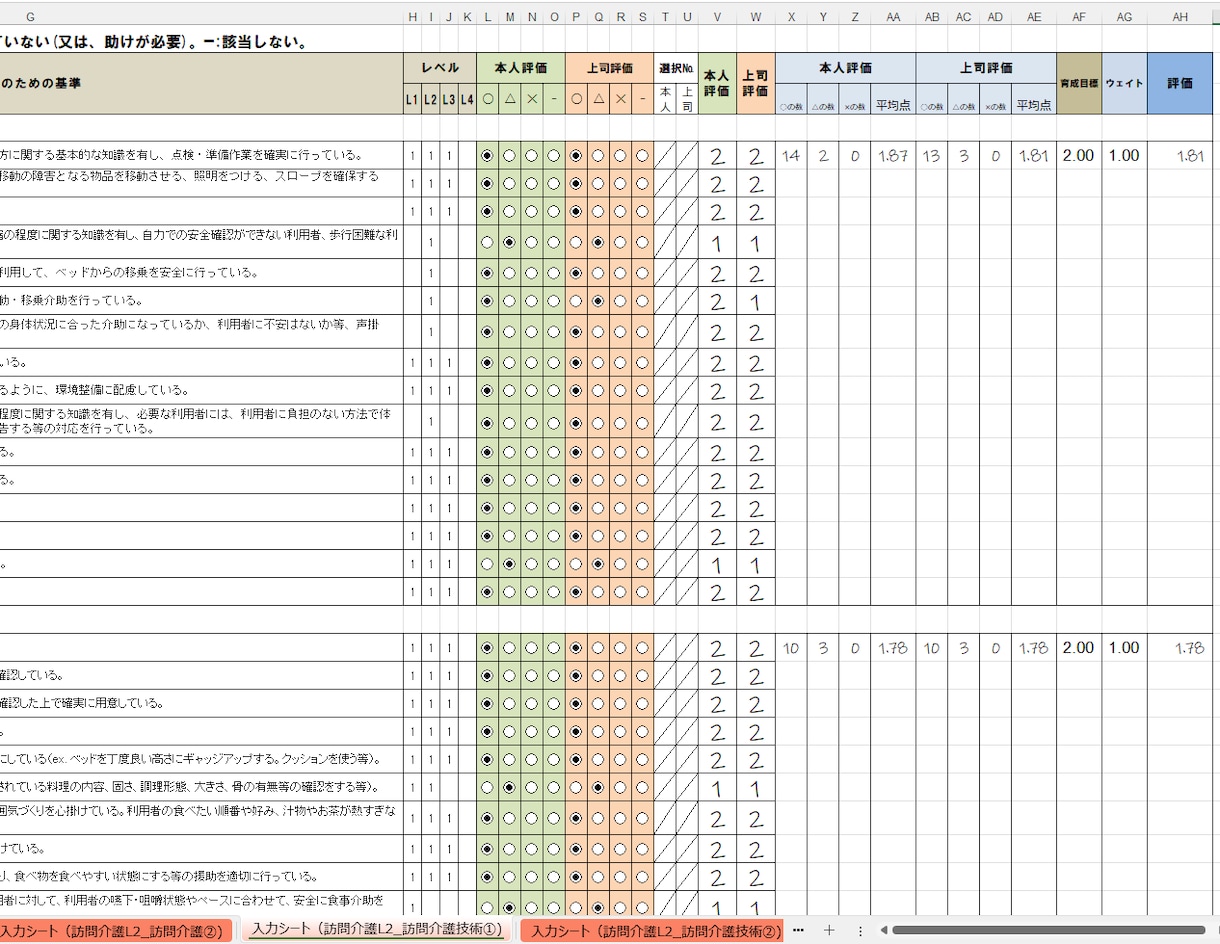Screen dimensions: 1220x944
Task: Select the L1 level header cell
Action: click(412, 100)
